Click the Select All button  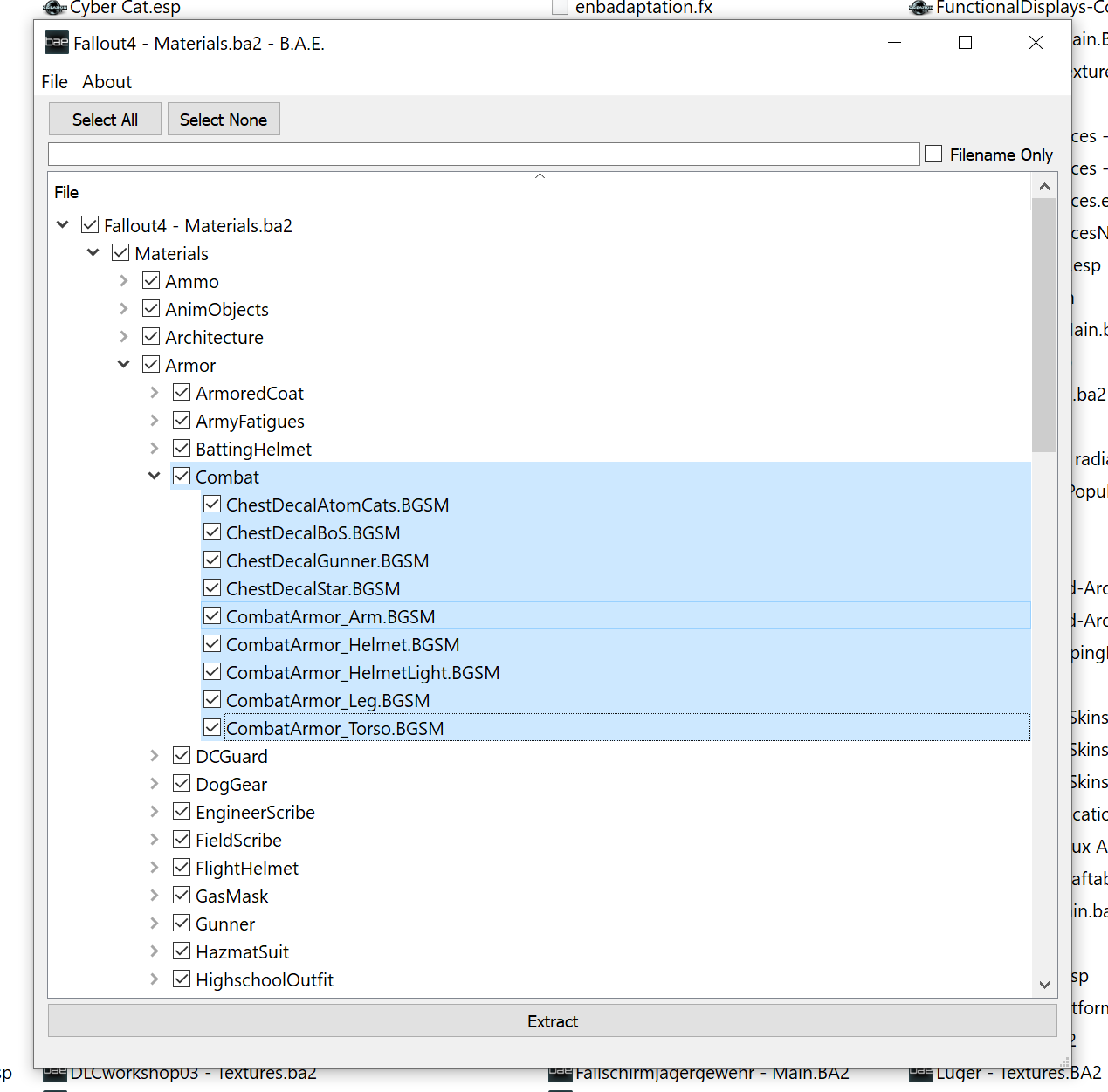pyautogui.click(x=105, y=120)
